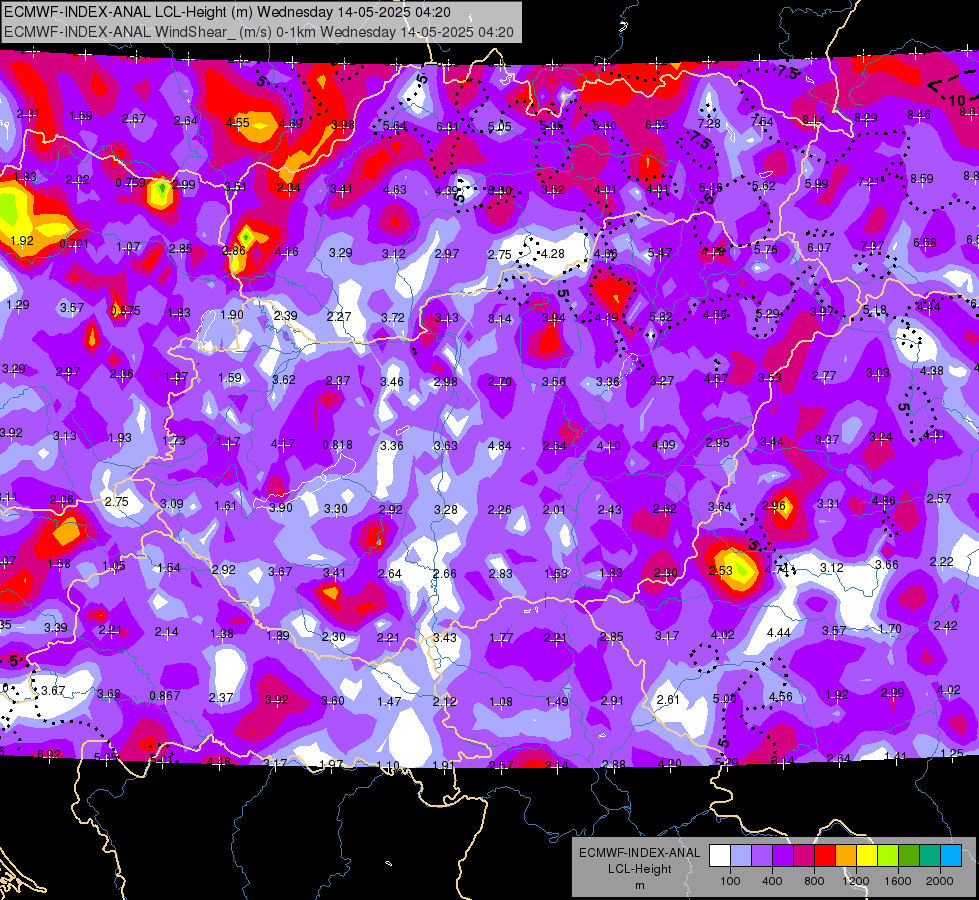Click the light lavender legend swatch
The height and width of the screenshot is (900, 979).
(x=741, y=856)
